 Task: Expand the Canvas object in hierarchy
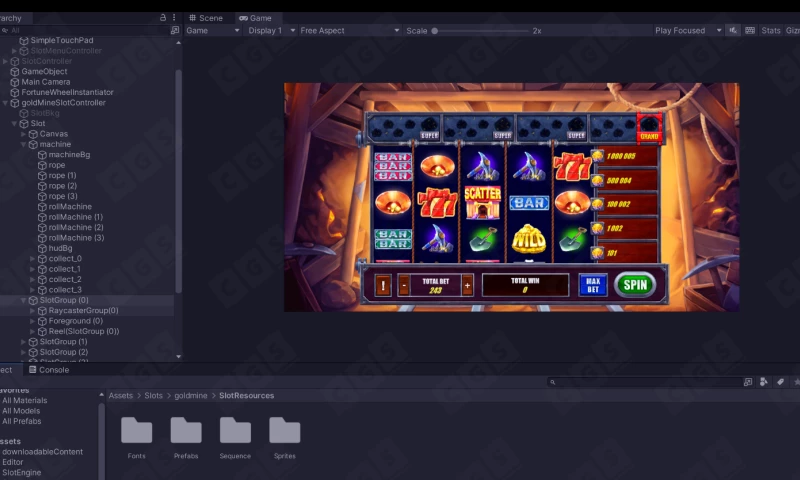[x=23, y=134]
